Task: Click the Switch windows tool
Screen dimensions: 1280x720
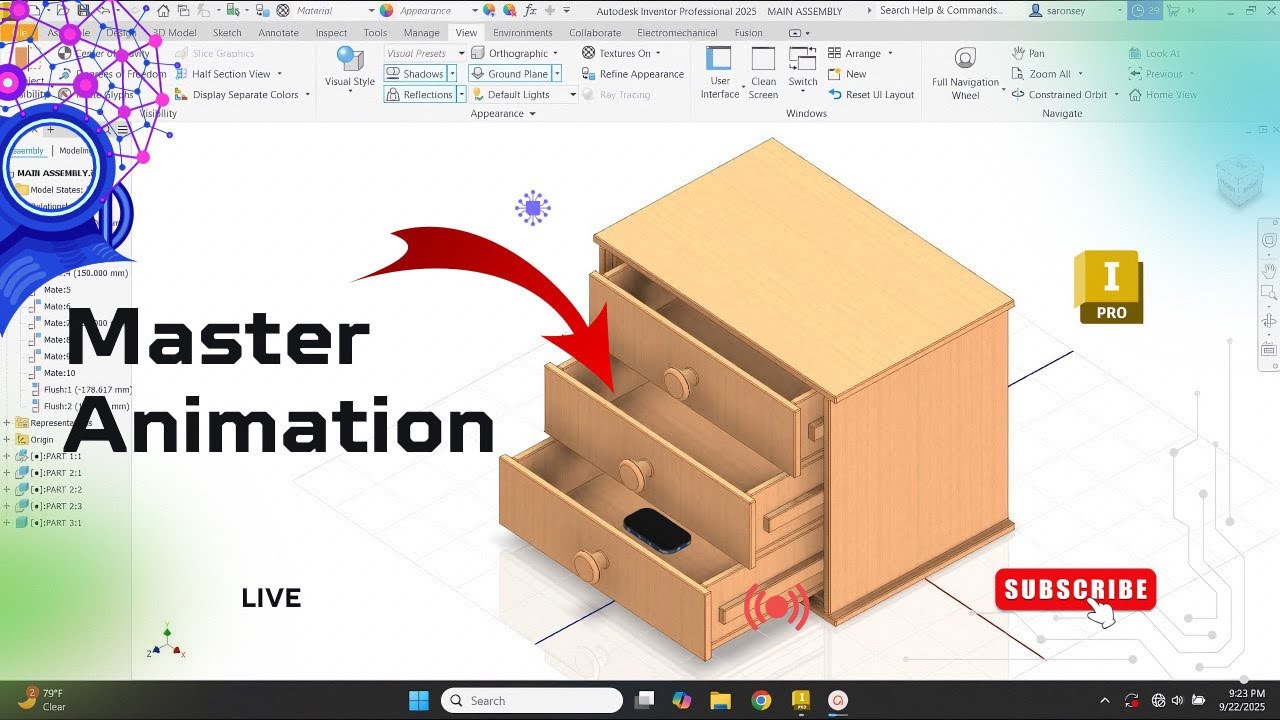Action: [803, 70]
